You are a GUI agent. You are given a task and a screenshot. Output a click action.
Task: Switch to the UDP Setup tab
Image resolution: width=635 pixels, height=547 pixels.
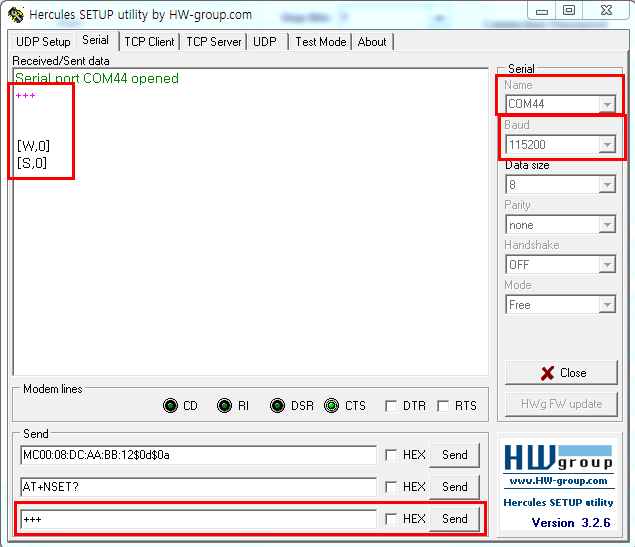43,42
